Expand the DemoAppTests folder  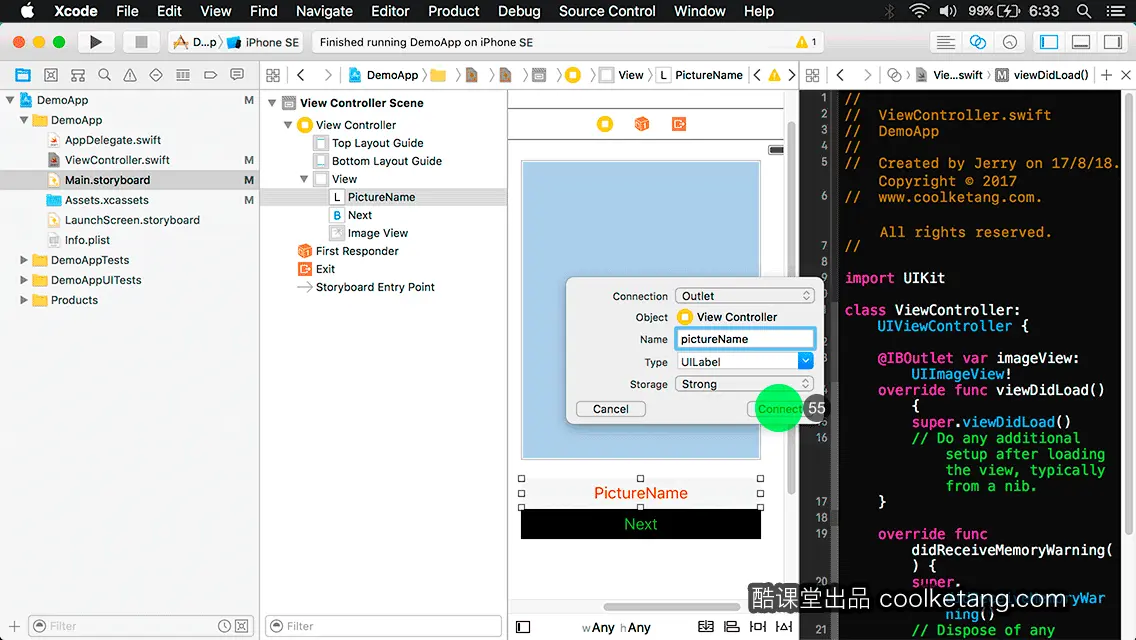pos(24,260)
